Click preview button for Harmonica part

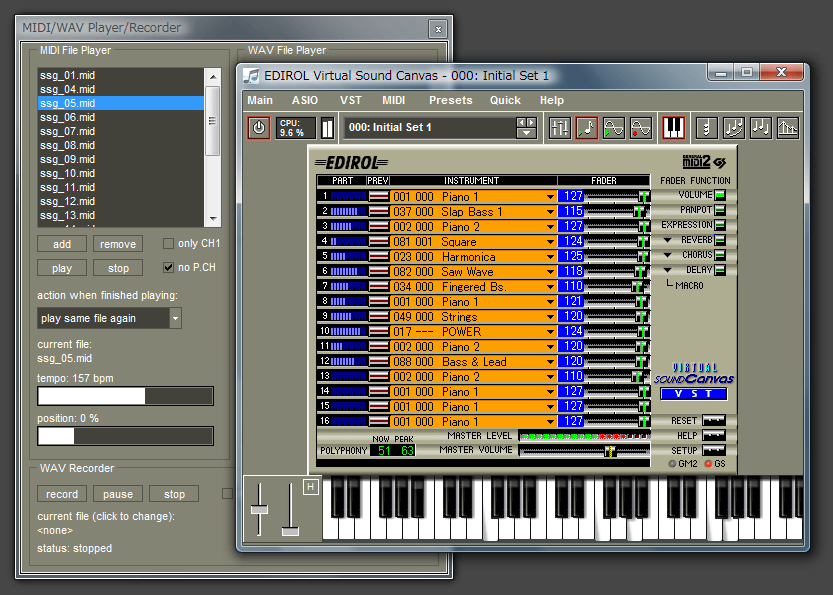pyautogui.click(x=378, y=257)
